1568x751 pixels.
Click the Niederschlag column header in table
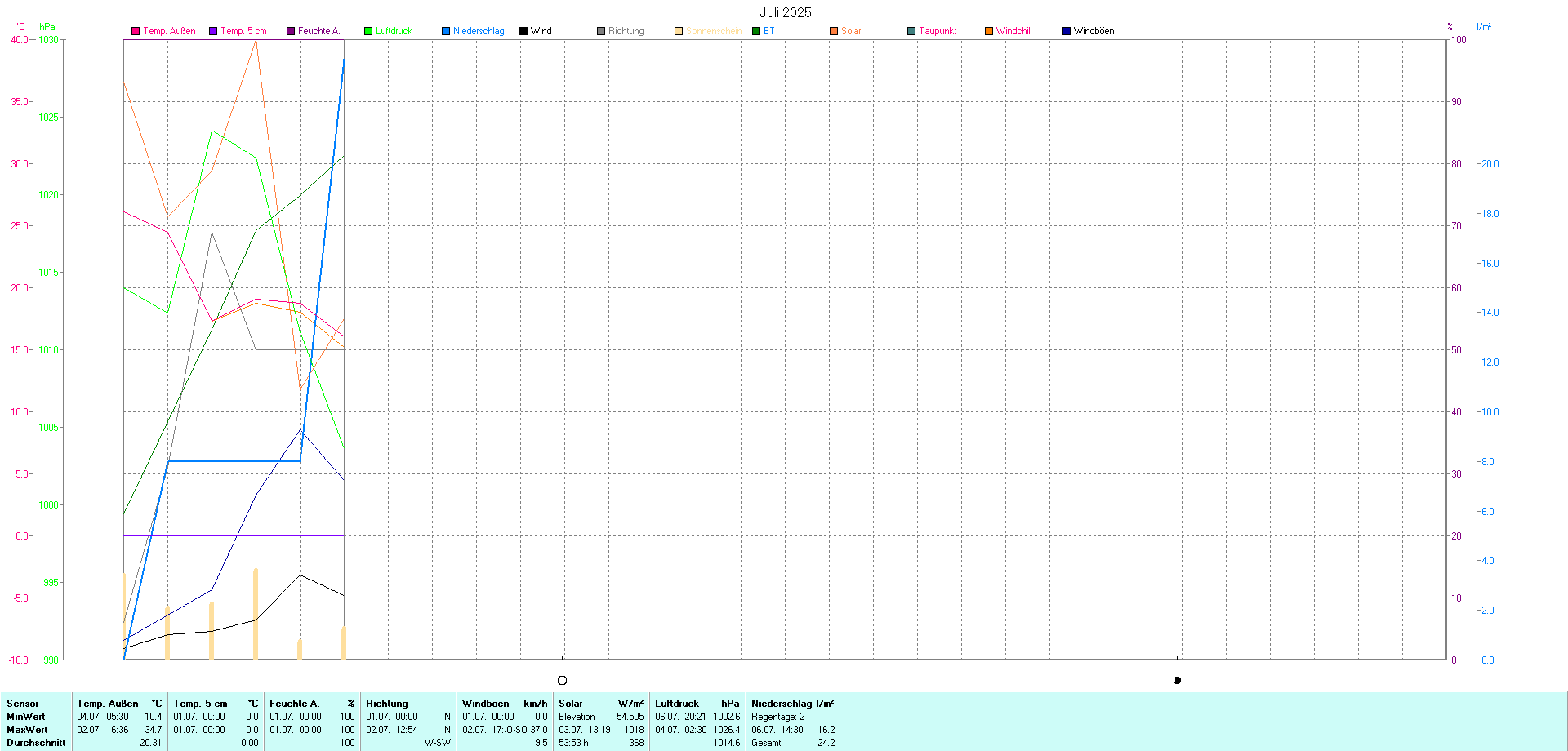click(792, 703)
